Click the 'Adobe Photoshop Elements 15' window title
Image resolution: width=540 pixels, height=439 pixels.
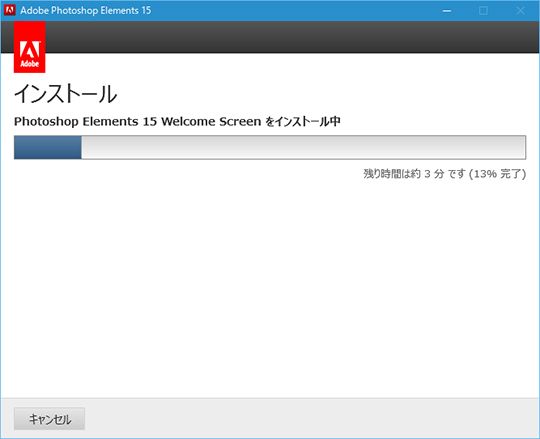(86, 10)
